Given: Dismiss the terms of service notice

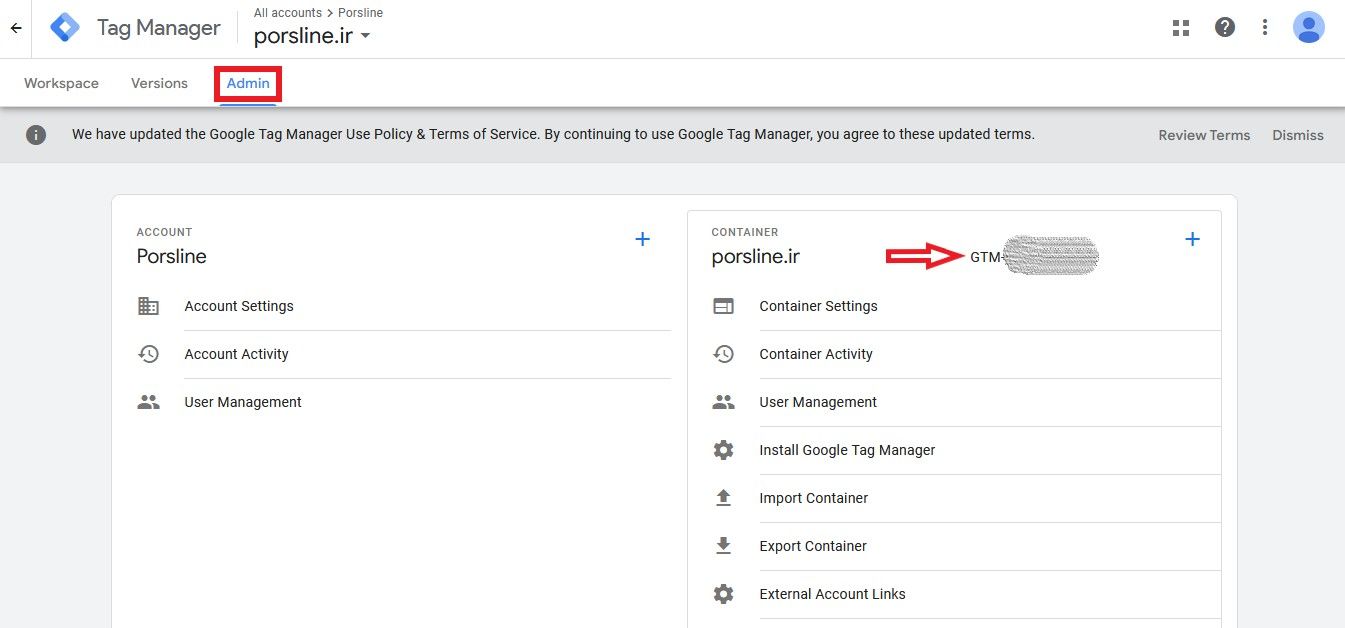Looking at the screenshot, I should click(1298, 135).
